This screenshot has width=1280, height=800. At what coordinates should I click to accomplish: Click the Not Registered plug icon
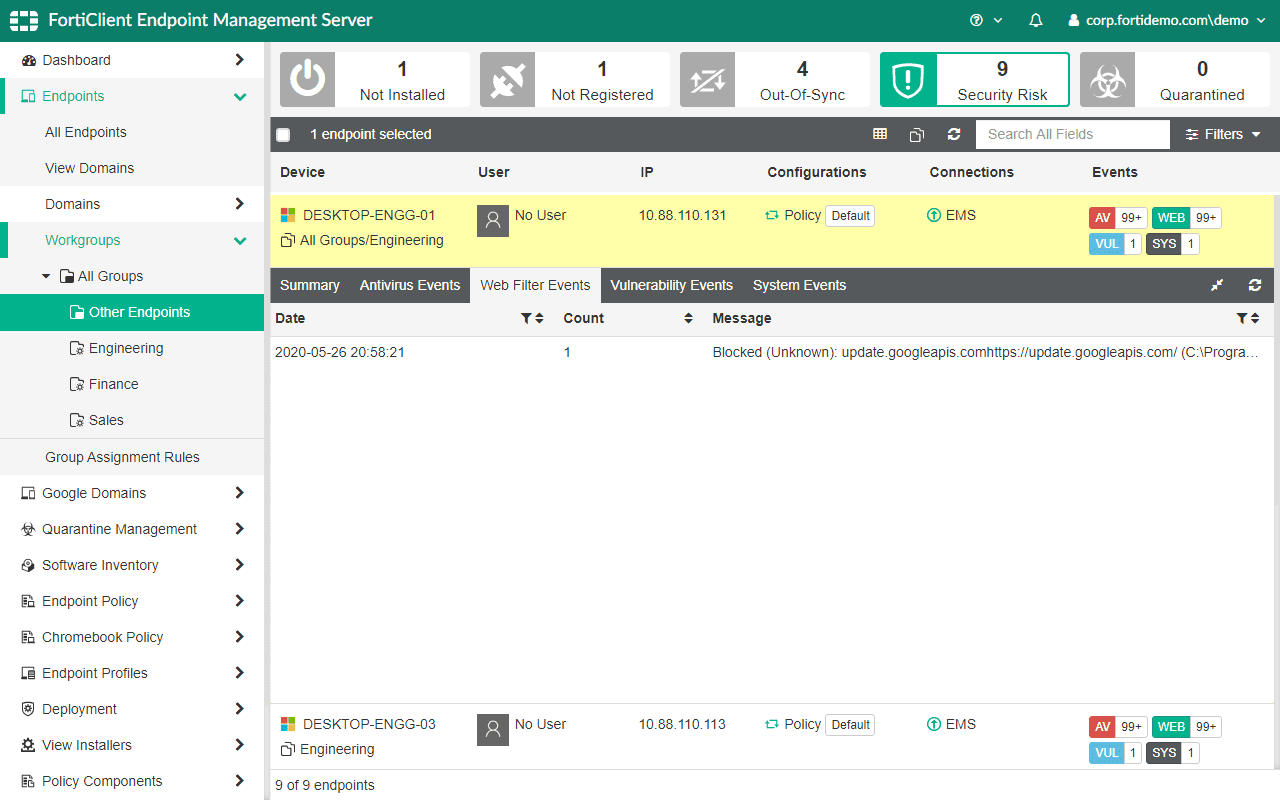pos(507,80)
